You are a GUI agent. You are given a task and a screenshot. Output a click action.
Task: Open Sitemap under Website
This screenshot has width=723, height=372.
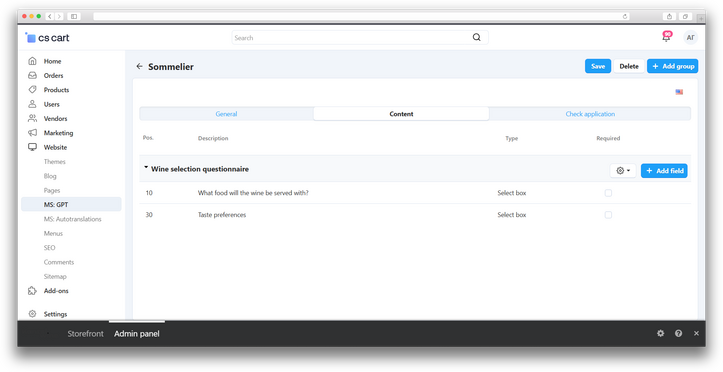point(55,276)
